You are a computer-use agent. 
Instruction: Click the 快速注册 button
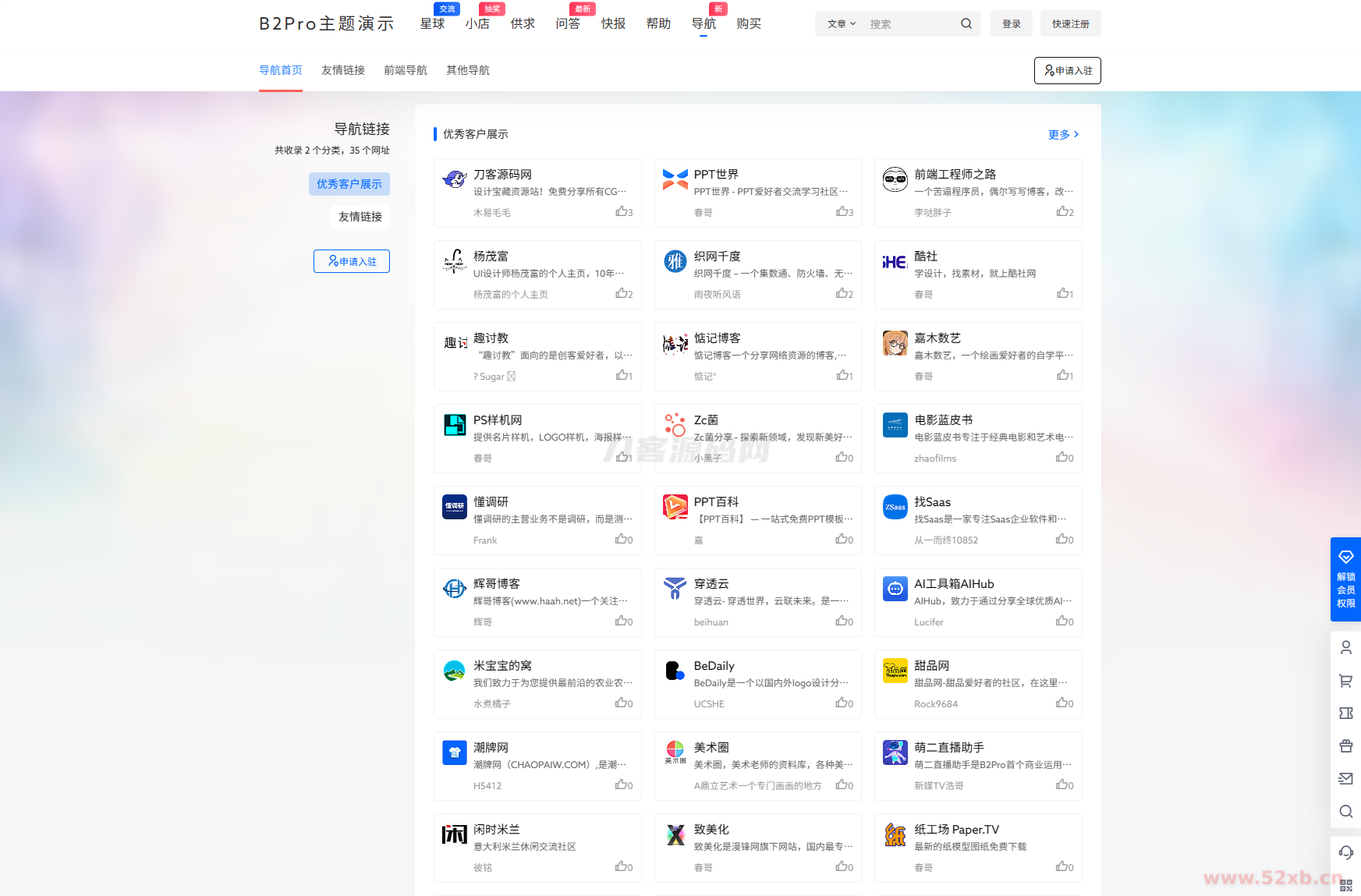[1070, 24]
